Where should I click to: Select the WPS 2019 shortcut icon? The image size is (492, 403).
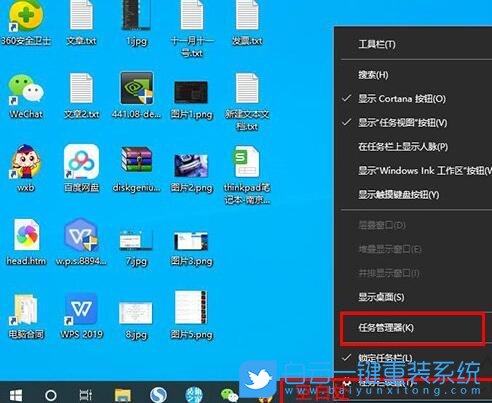pos(81,316)
